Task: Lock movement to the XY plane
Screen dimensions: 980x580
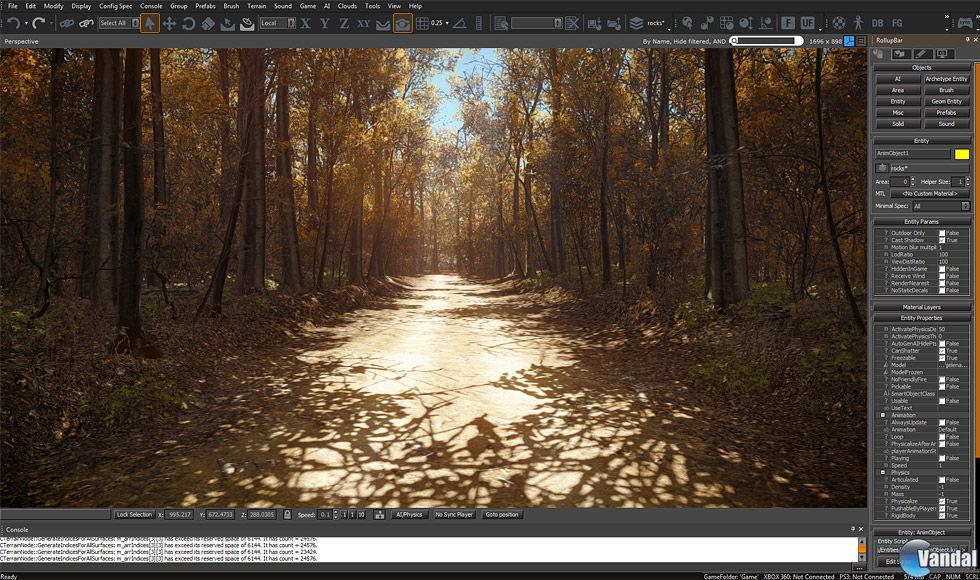Action: pos(363,24)
